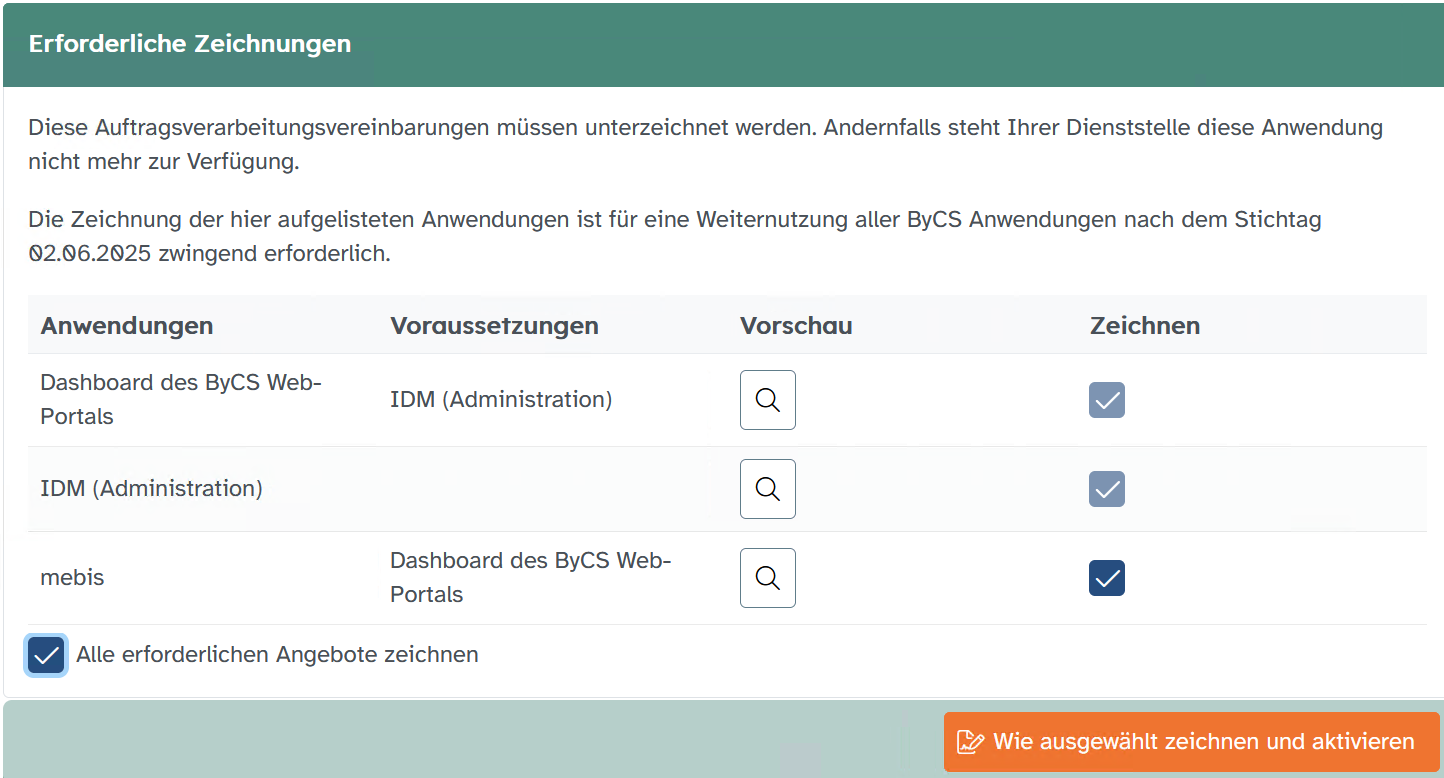
Task: Select the 'Voraussetzungen' column header
Action: click(494, 326)
